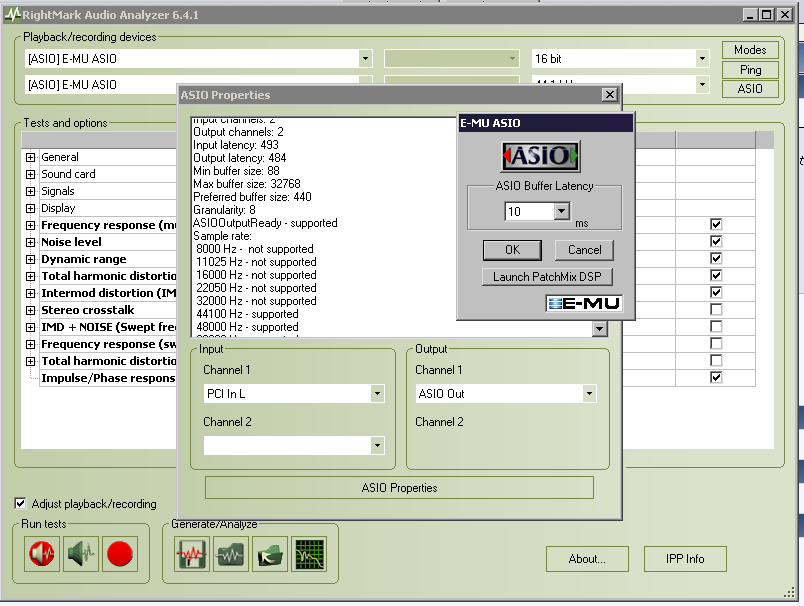Viewport: 804px width, 606px height.
Task: Click the ASIO Buffer Latency value field
Action: (530, 211)
